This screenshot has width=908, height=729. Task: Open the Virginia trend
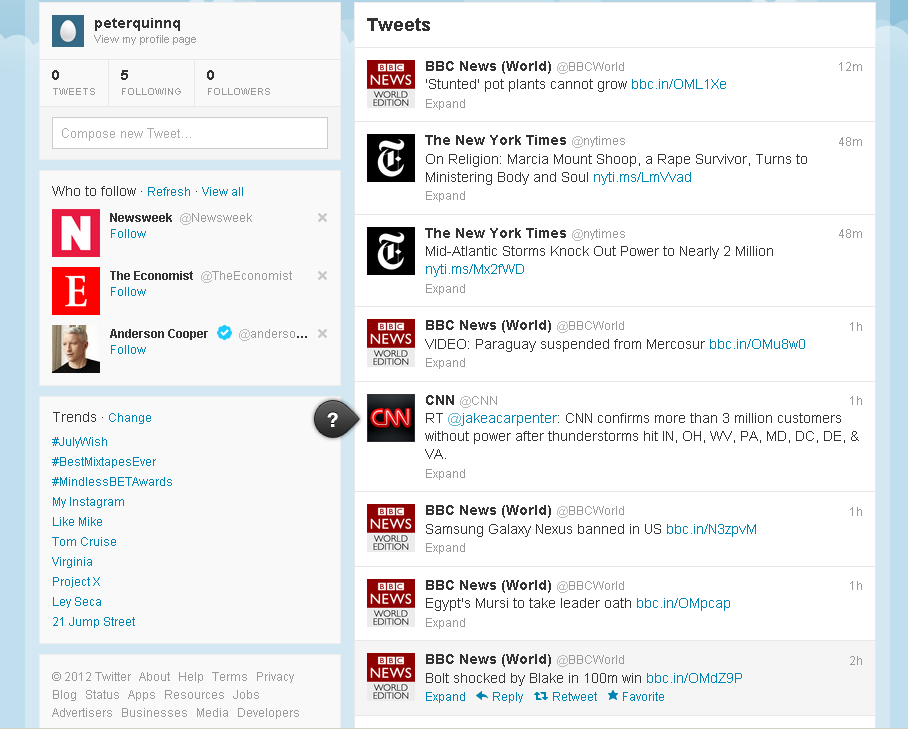coord(72,562)
